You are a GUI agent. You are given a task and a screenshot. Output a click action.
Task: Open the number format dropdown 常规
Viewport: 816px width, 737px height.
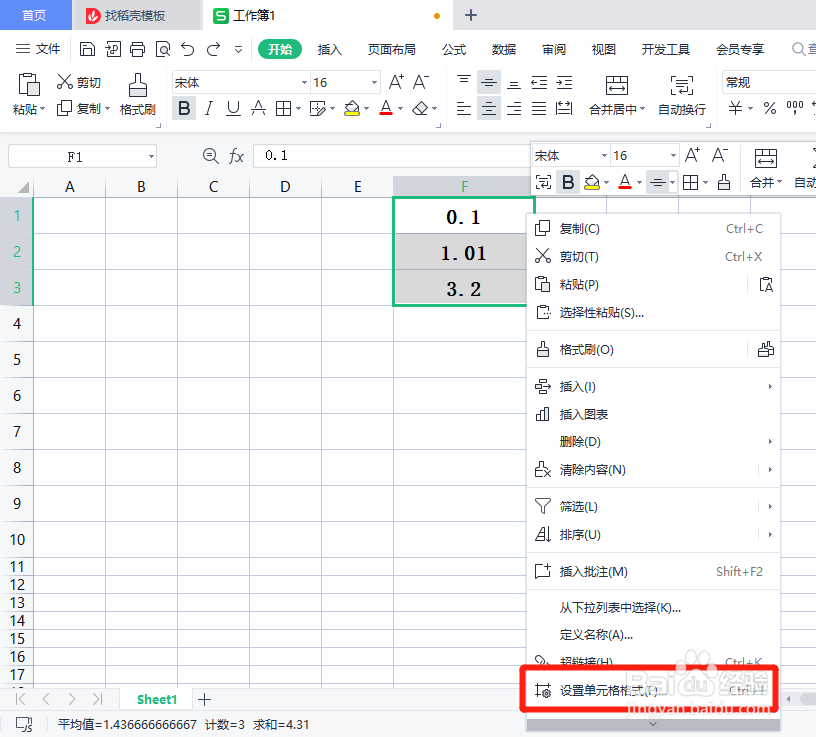pos(769,82)
